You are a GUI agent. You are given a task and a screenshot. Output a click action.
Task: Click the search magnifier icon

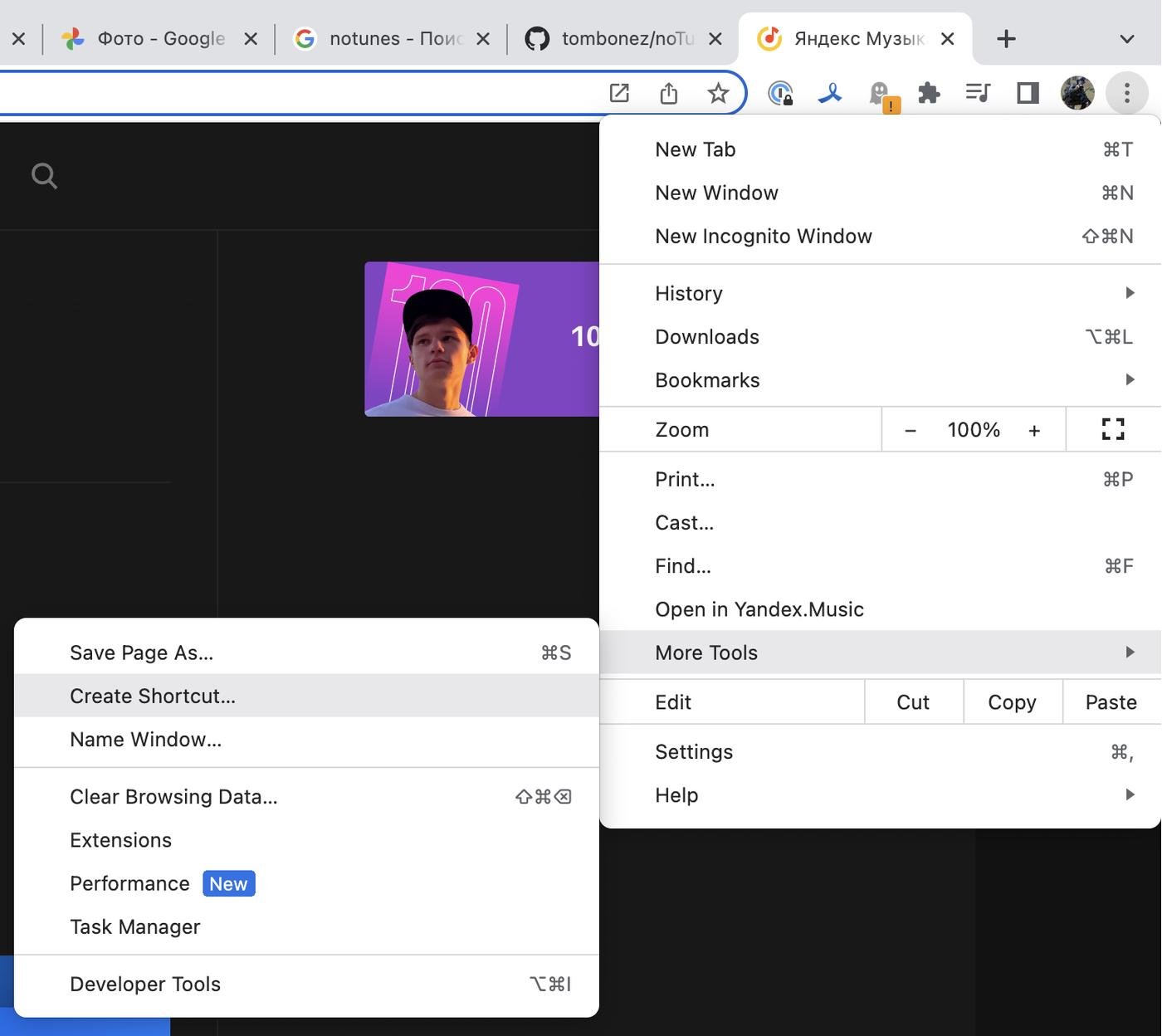click(44, 176)
